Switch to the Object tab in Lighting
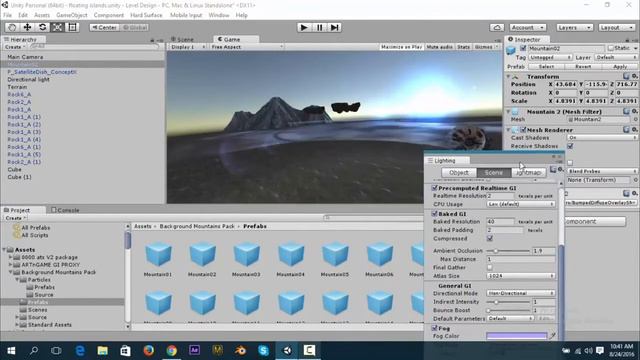This screenshot has height=360, width=640. tap(459, 173)
